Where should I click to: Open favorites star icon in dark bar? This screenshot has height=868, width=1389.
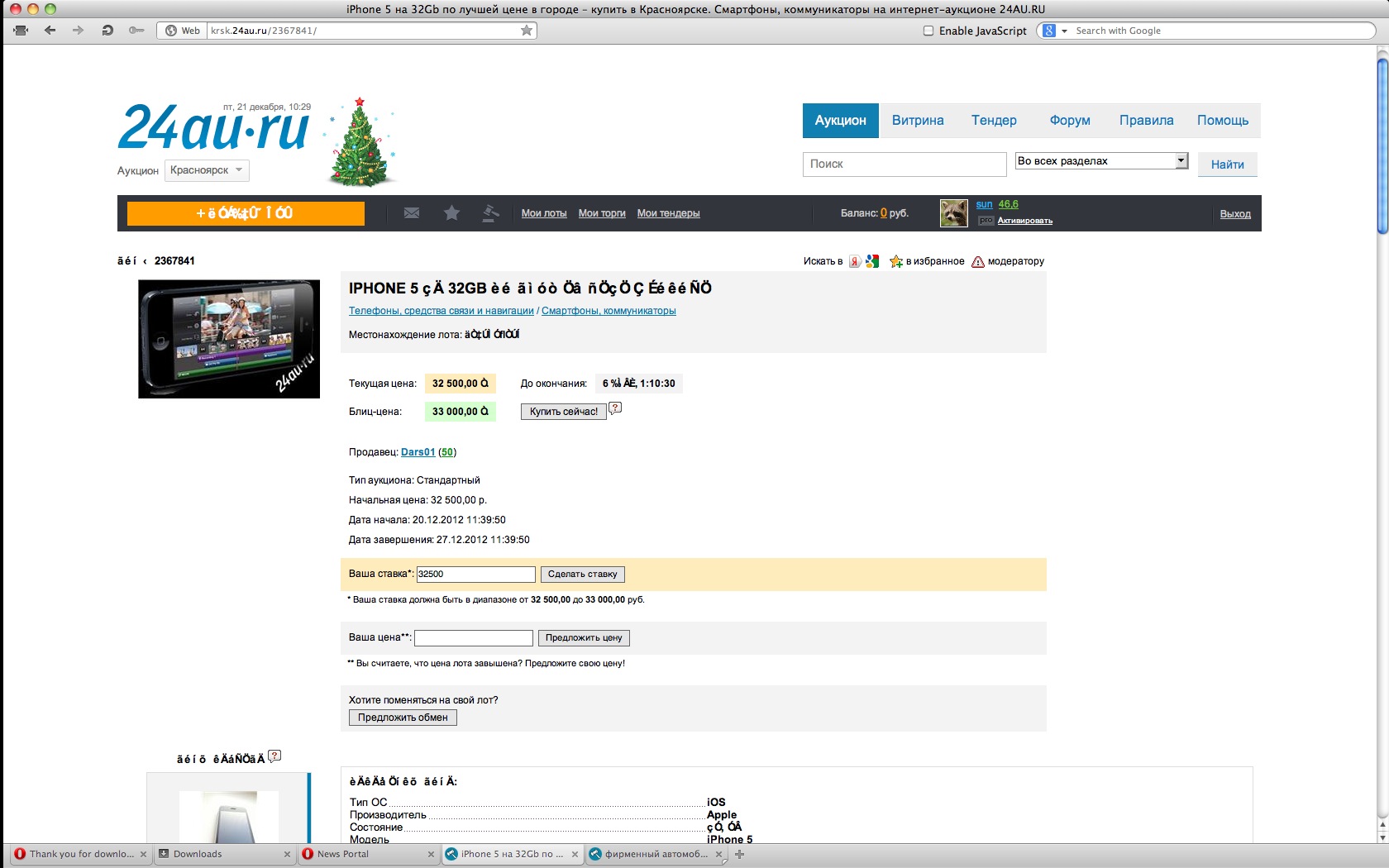click(x=451, y=213)
